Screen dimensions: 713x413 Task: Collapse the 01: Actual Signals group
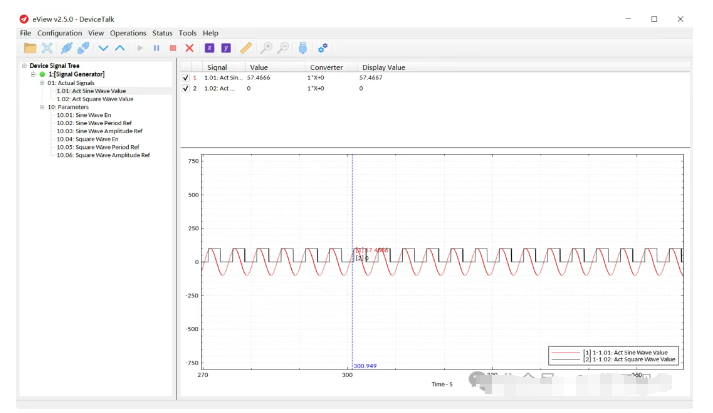pos(42,83)
